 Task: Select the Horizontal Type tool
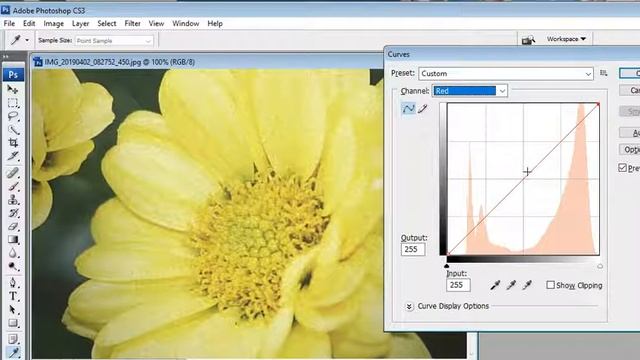click(x=13, y=296)
